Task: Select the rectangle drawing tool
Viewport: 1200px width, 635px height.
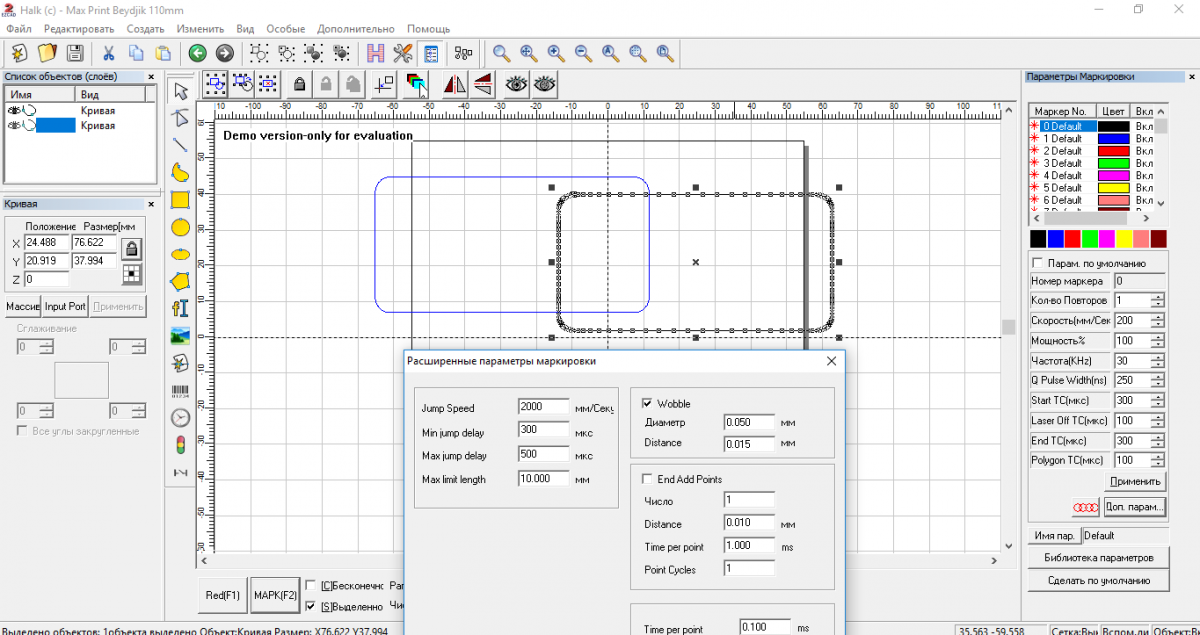Action: click(x=180, y=200)
